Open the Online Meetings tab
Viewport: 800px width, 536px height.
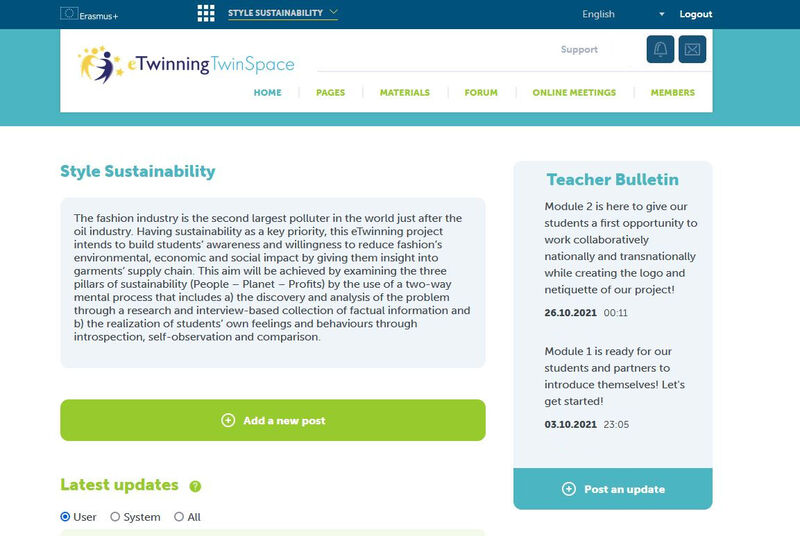coord(574,93)
